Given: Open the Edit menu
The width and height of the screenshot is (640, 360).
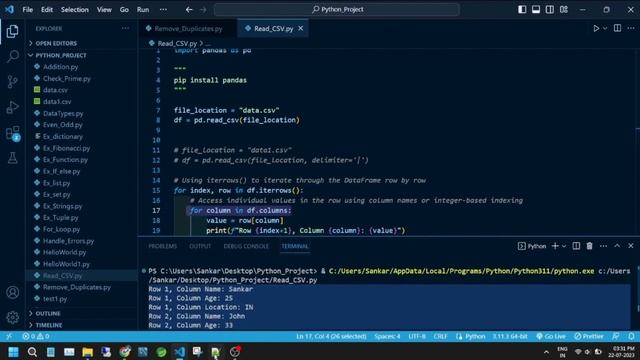Looking at the screenshot, I should click(x=47, y=9).
